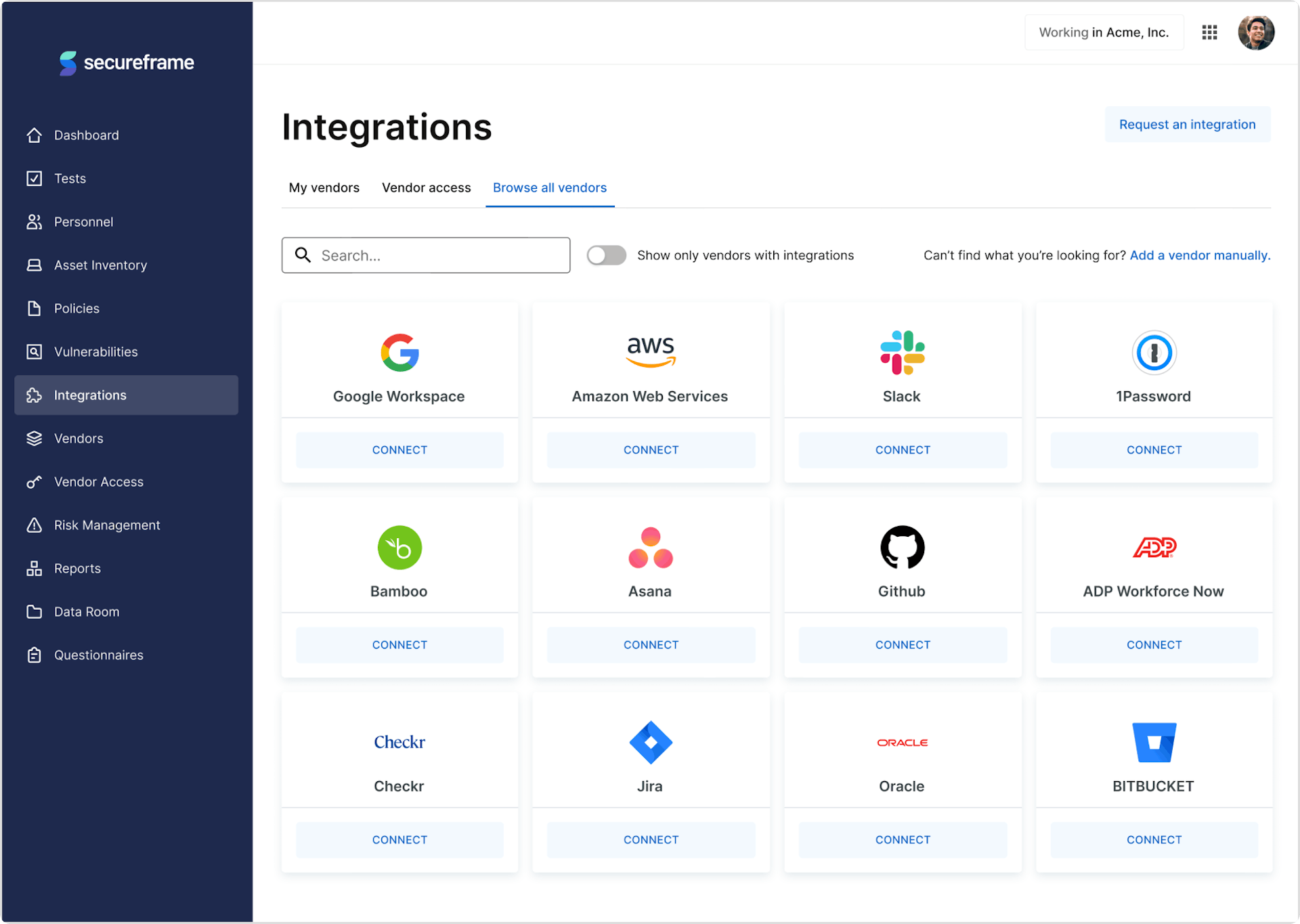Image resolution: width=1300 pixels, height=924 pixels.
Task: Click the Dashboard home icon in sidebar
Action: [34, 135]
